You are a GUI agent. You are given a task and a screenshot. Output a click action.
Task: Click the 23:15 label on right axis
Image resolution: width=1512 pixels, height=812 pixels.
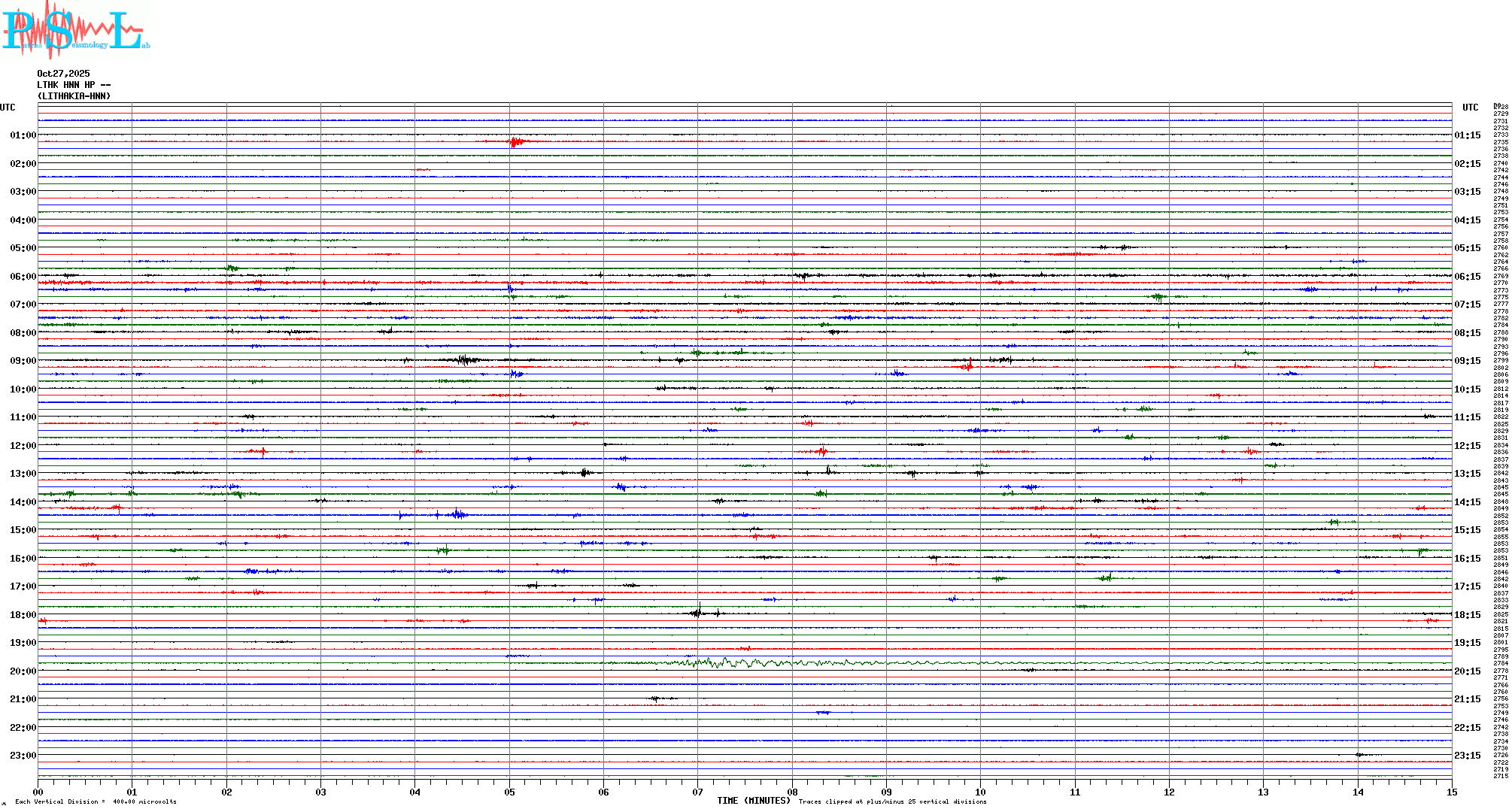coord(1467,756)
